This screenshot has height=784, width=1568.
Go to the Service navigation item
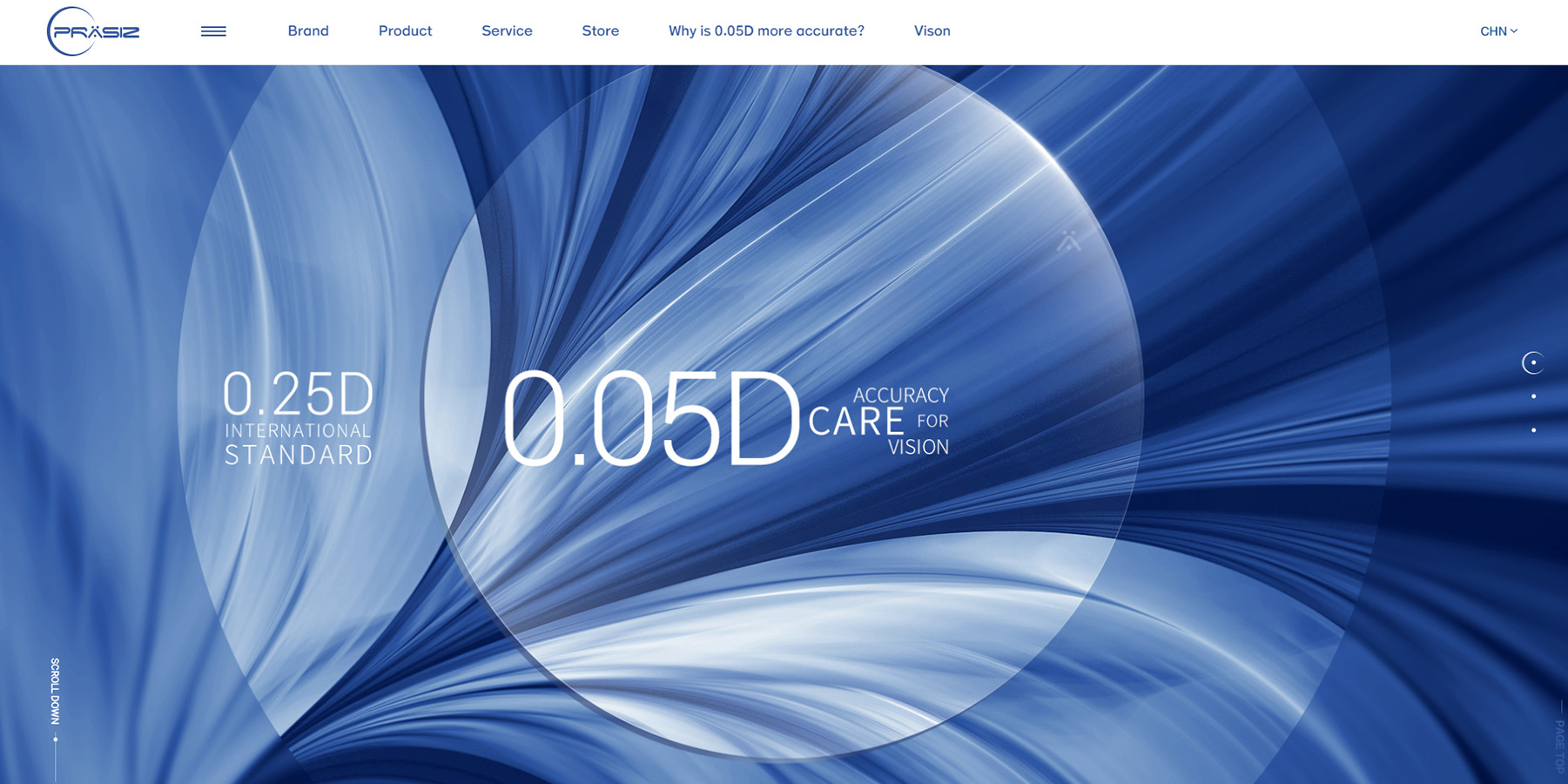[507, 31]
